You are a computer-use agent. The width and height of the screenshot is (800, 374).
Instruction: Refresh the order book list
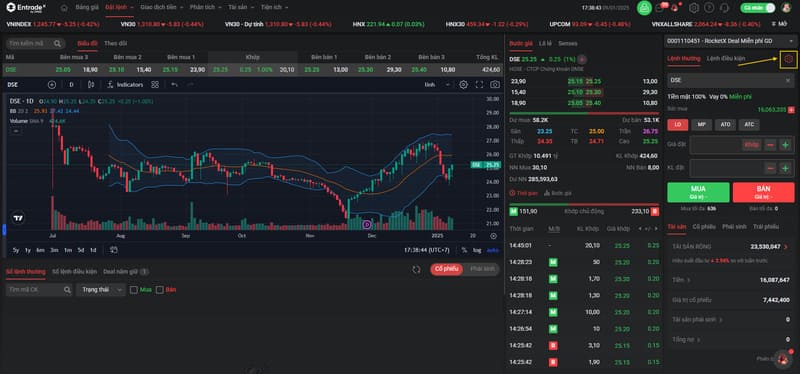coord(417,269)
